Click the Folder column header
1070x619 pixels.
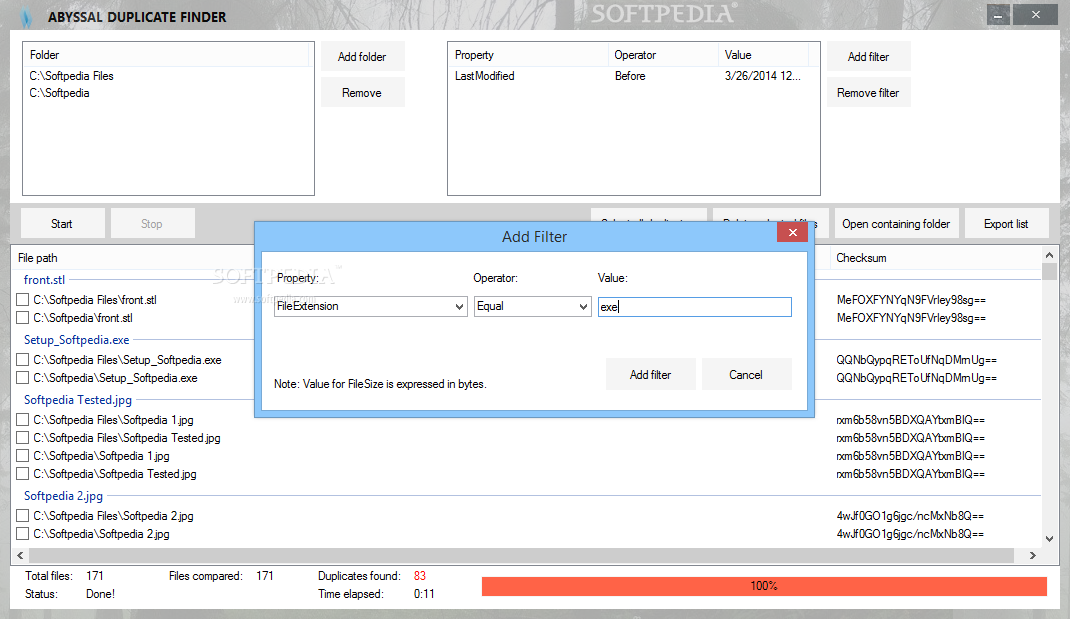coord(166,55)
